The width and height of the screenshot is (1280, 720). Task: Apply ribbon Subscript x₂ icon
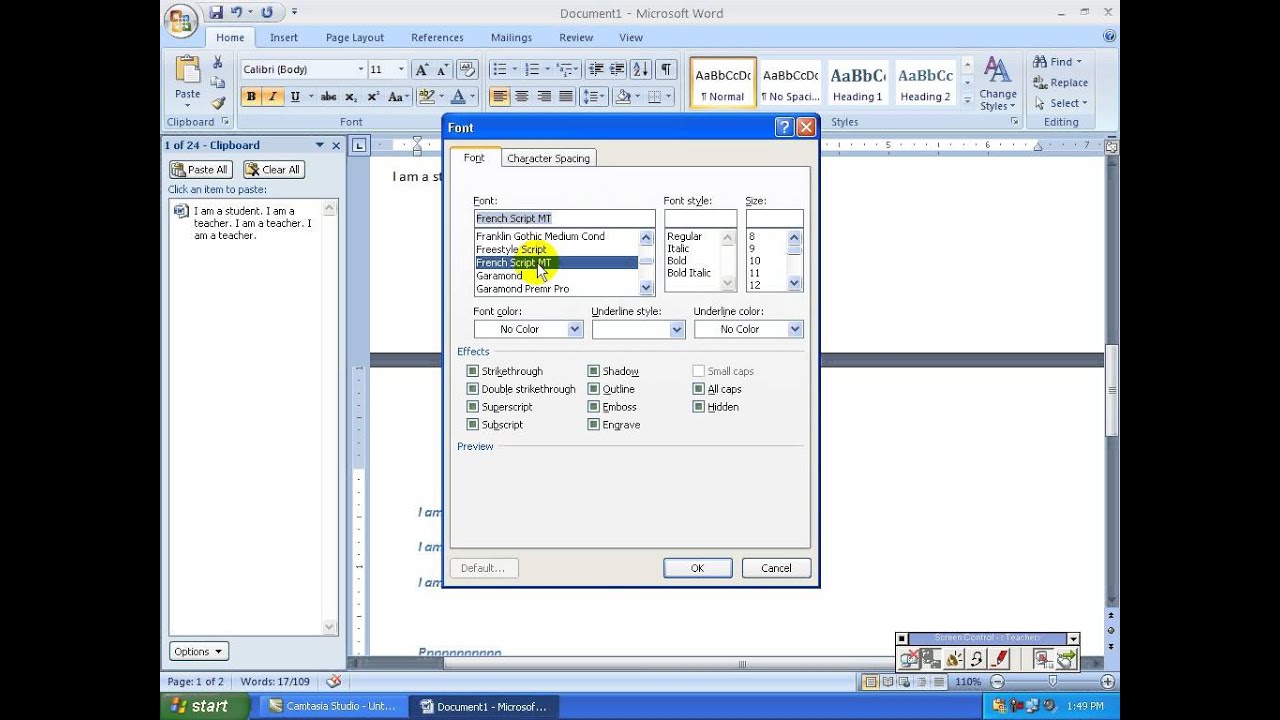pos(351,97)
